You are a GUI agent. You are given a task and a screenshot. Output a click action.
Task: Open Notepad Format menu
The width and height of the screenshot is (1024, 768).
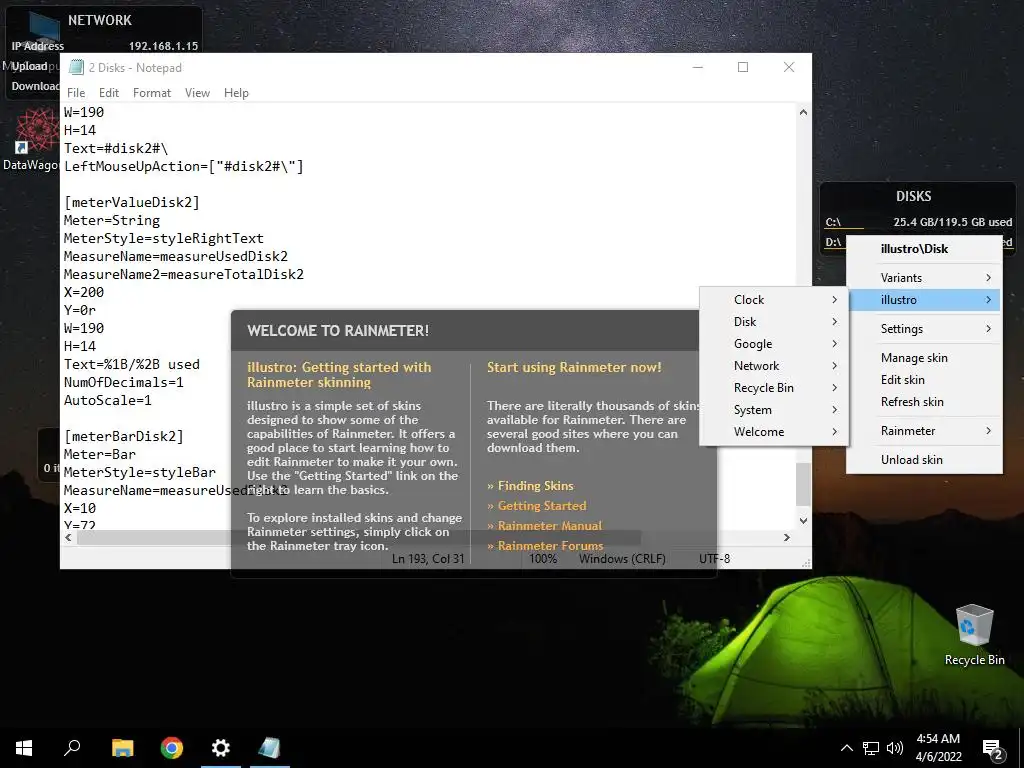point(152,93)
